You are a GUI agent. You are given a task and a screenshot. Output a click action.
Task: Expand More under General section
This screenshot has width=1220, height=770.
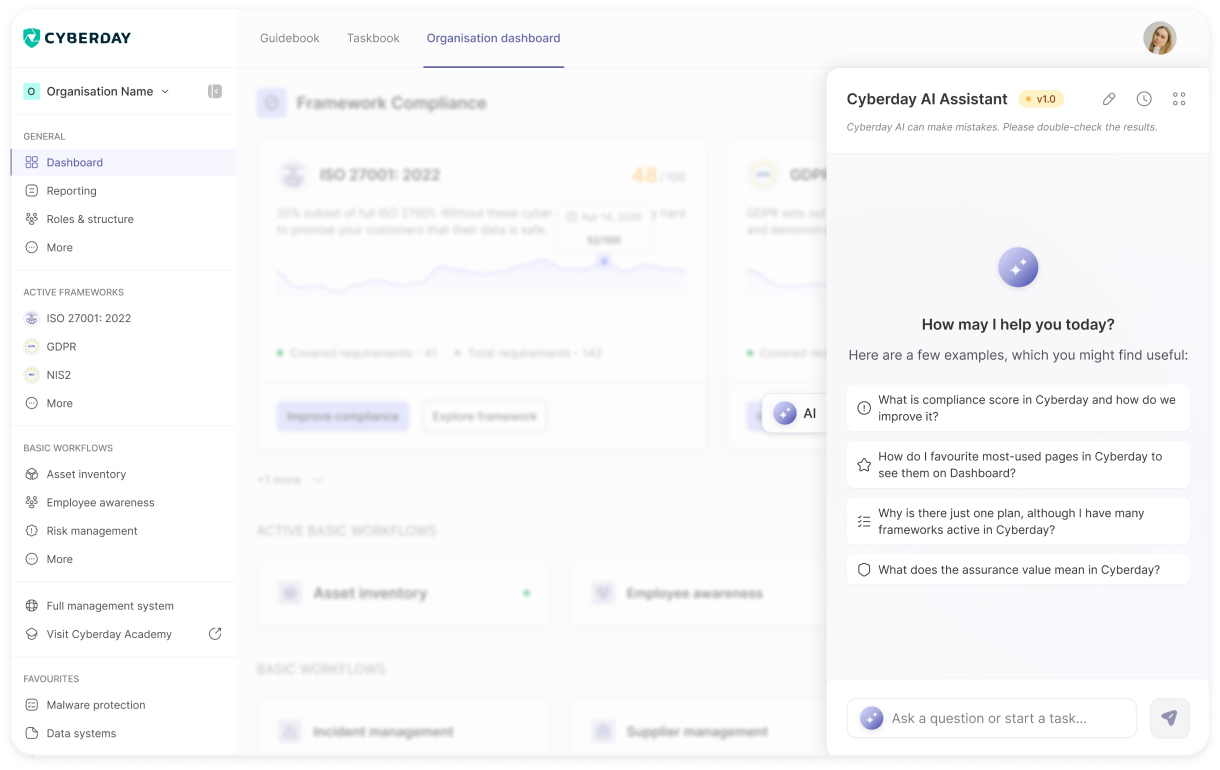pos(124,247)
